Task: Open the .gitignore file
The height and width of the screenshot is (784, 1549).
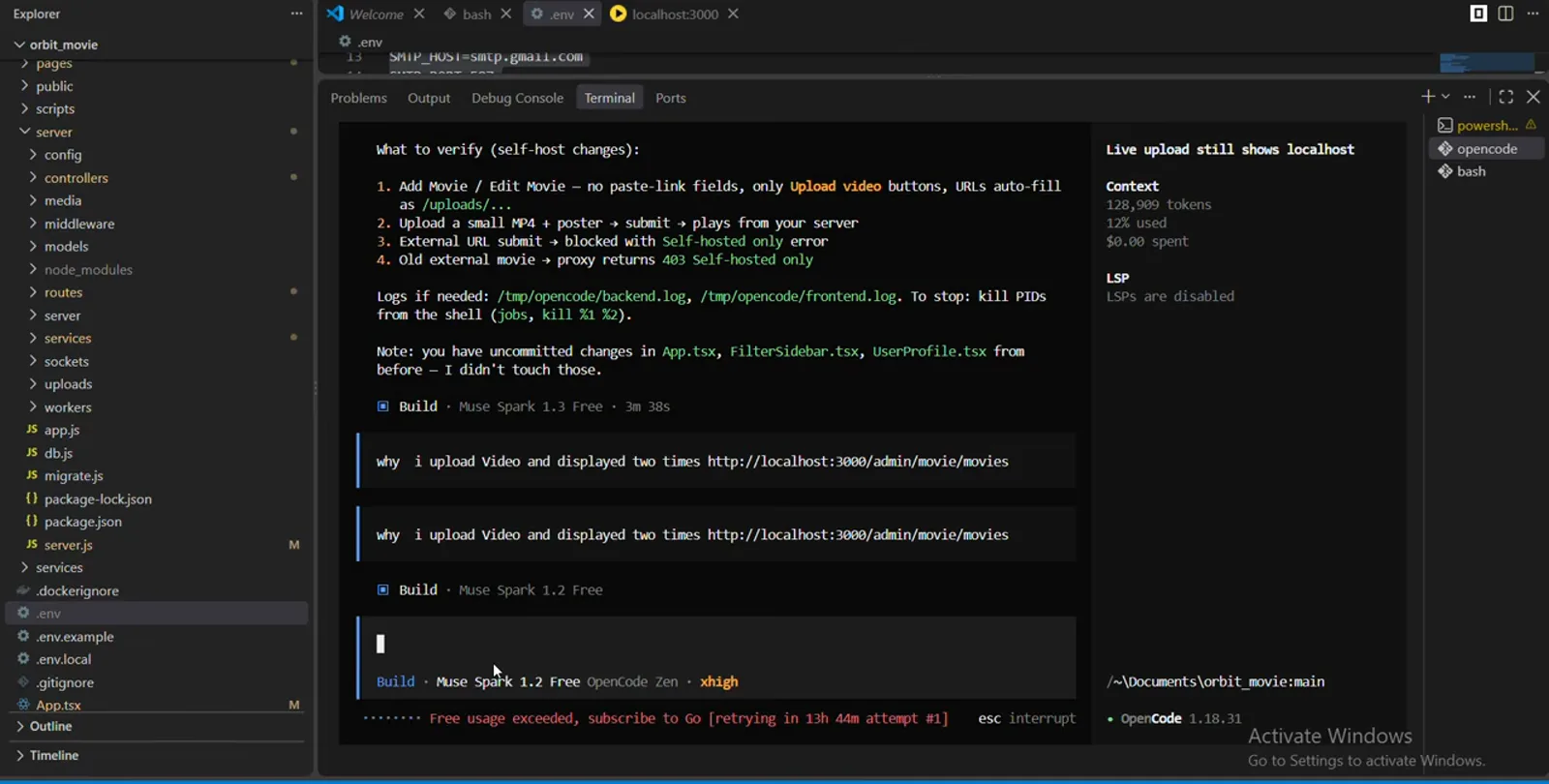Action: click(x=65, y=682)
